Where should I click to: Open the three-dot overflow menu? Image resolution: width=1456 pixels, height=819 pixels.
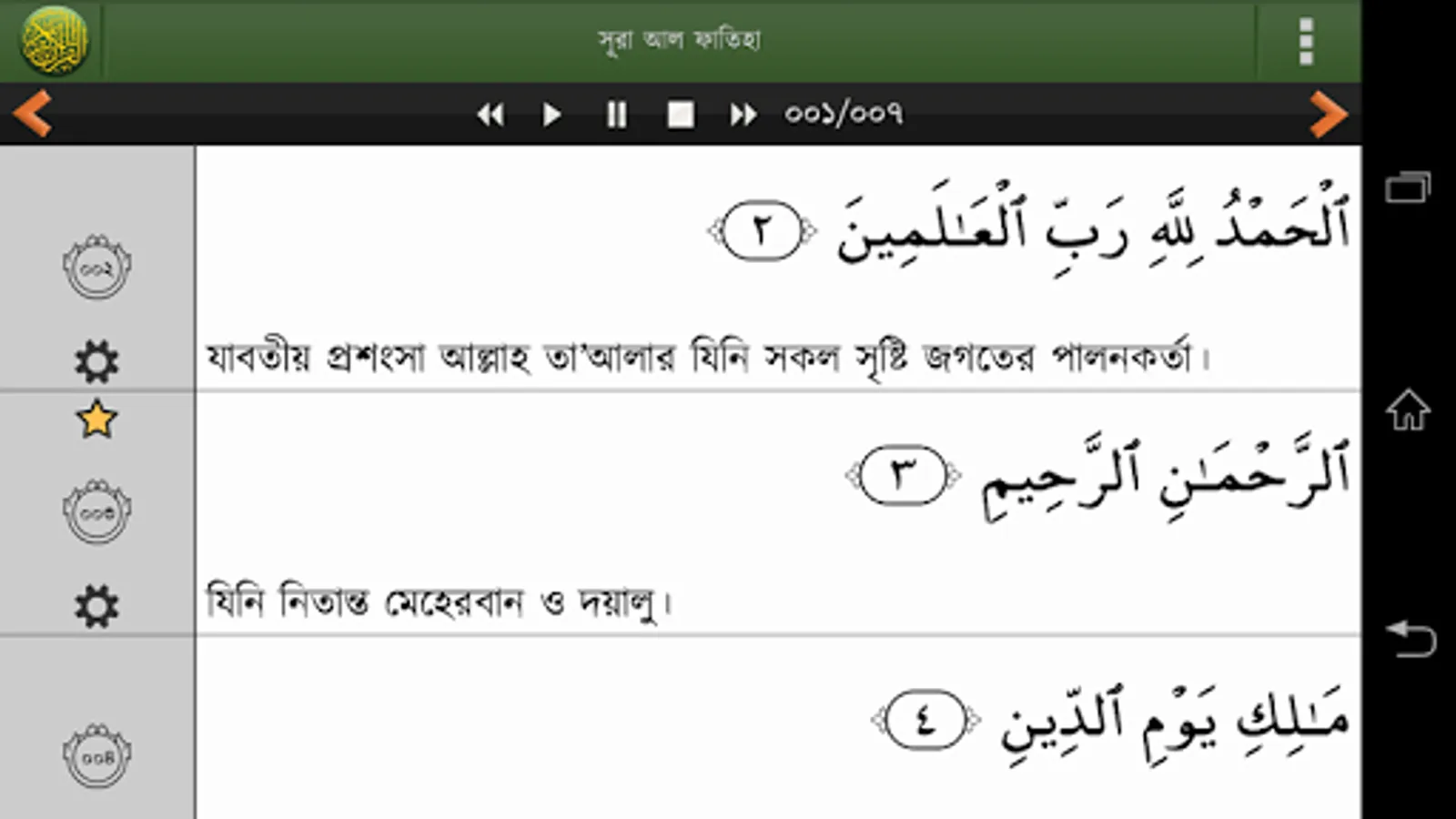click(1306, 41)
